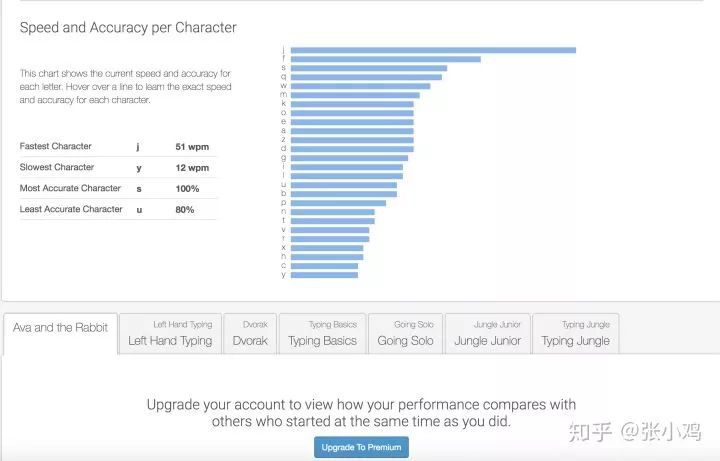
Task: Select the bar for letter s
Action: pyautogui.click(x=369, y=68)
